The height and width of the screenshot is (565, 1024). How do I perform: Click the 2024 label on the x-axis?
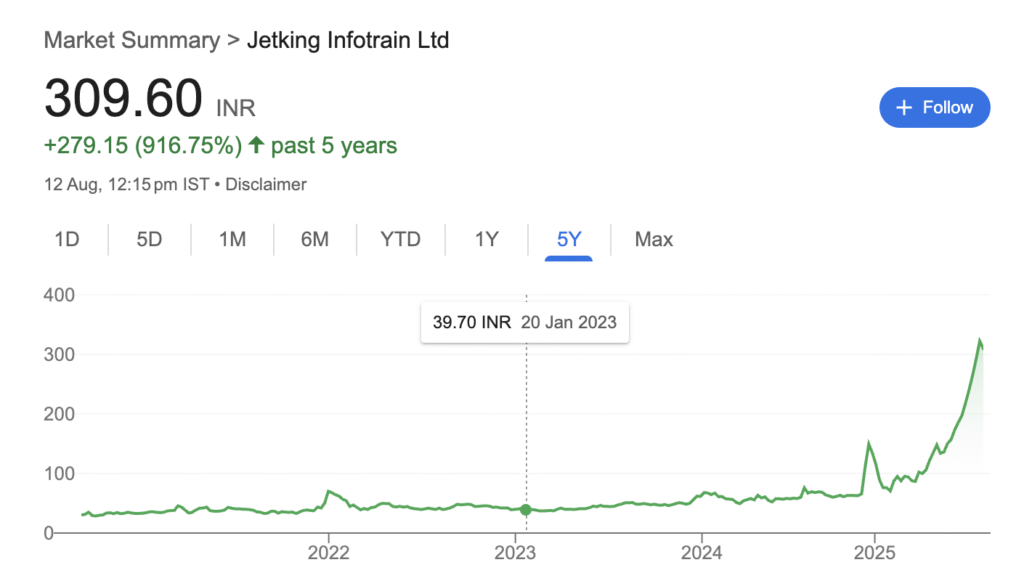(x=702, y=552)
